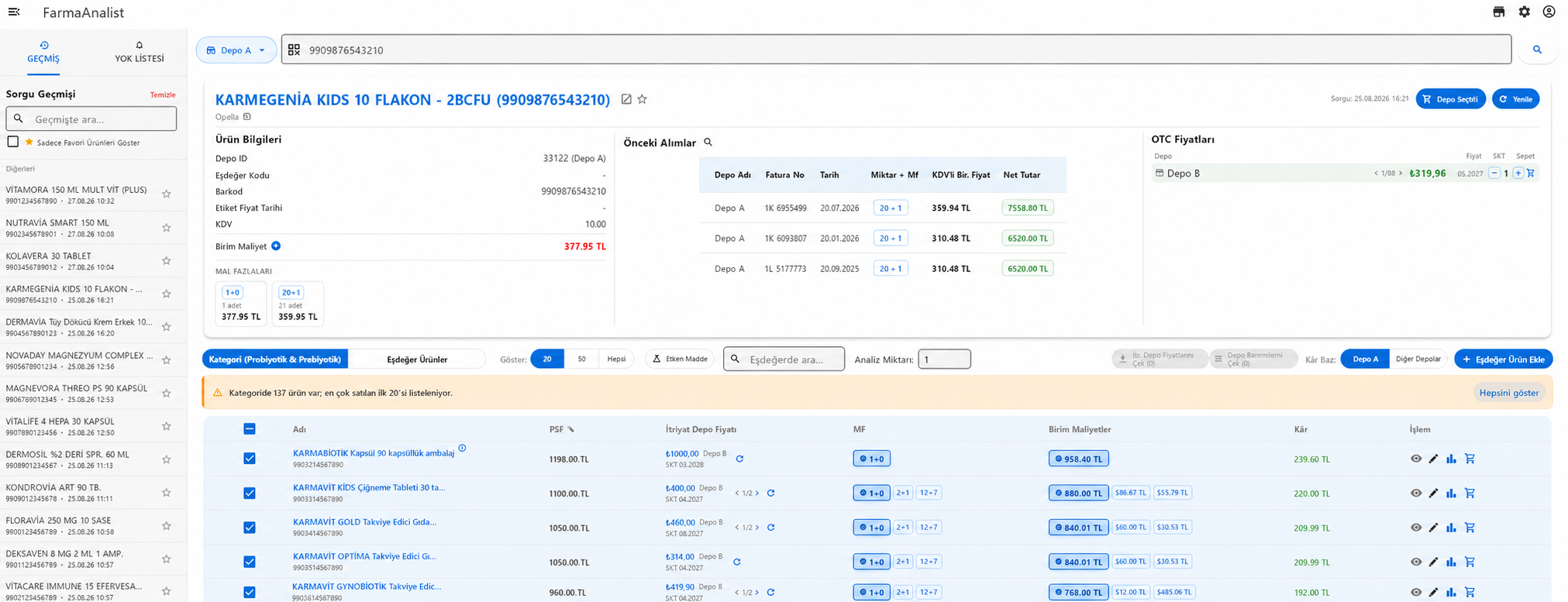This screenshot has height=602, width=1568.
Task: Click the edit icon beside KARMEGENİA KIDS title
Action: (626, 99)
